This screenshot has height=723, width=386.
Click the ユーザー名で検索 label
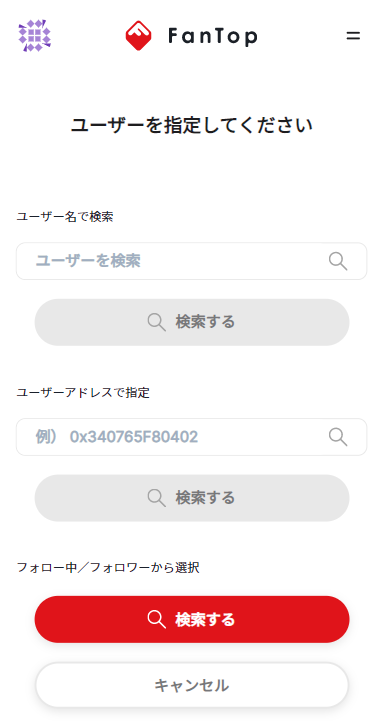(65, 217)
